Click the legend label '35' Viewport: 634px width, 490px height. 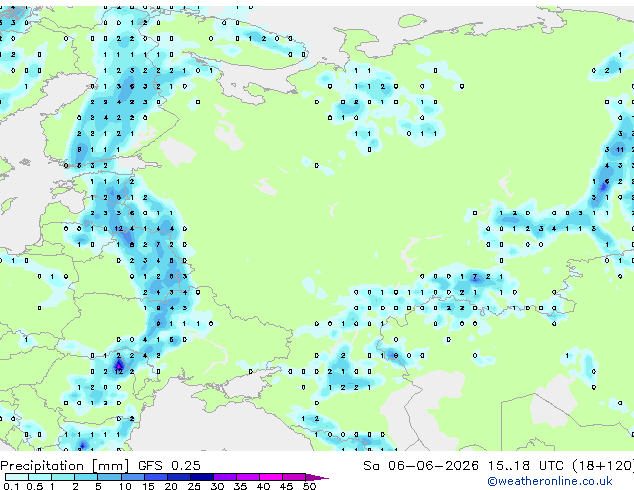coord(240,486)
